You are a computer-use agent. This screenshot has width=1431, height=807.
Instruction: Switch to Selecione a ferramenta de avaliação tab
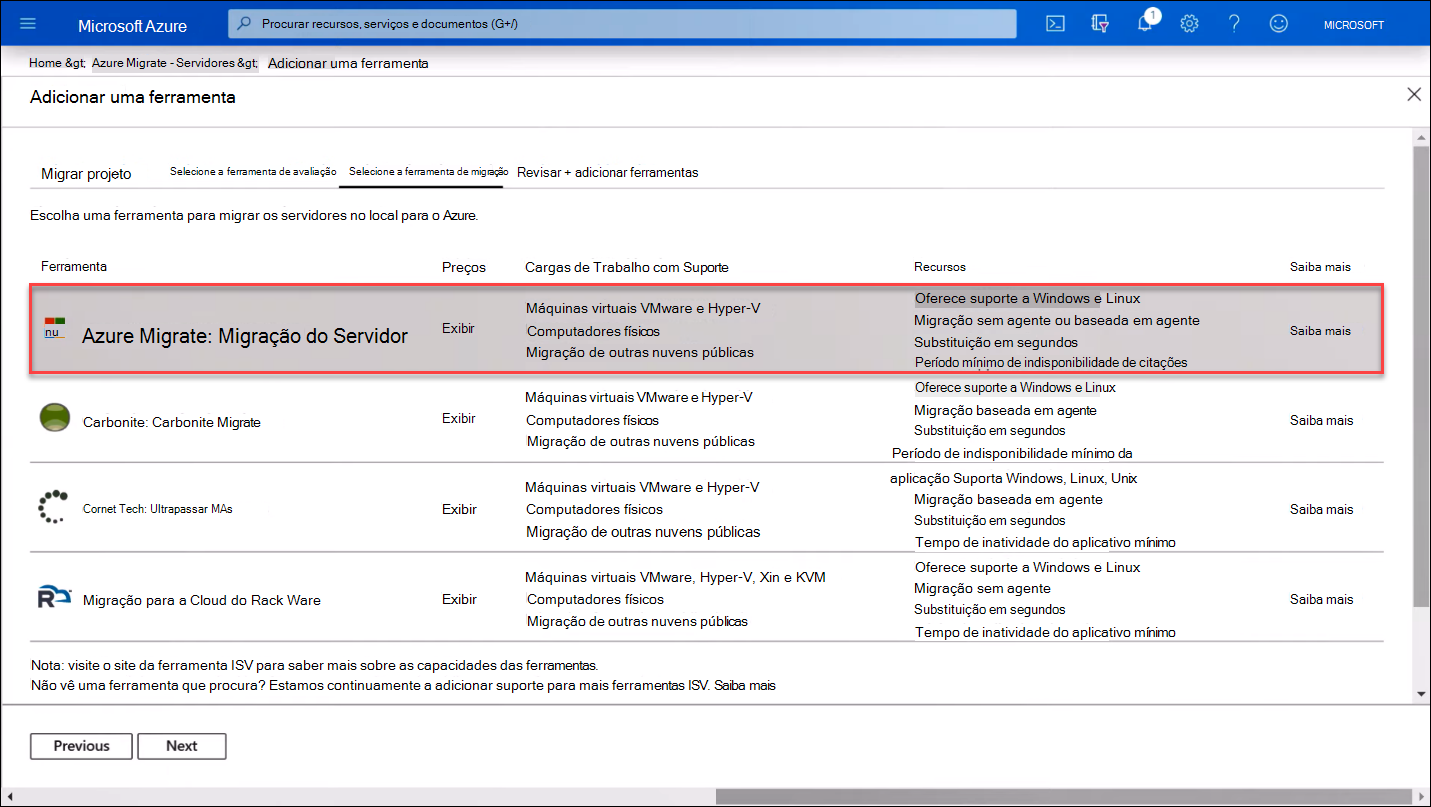[x=253, y=172]
